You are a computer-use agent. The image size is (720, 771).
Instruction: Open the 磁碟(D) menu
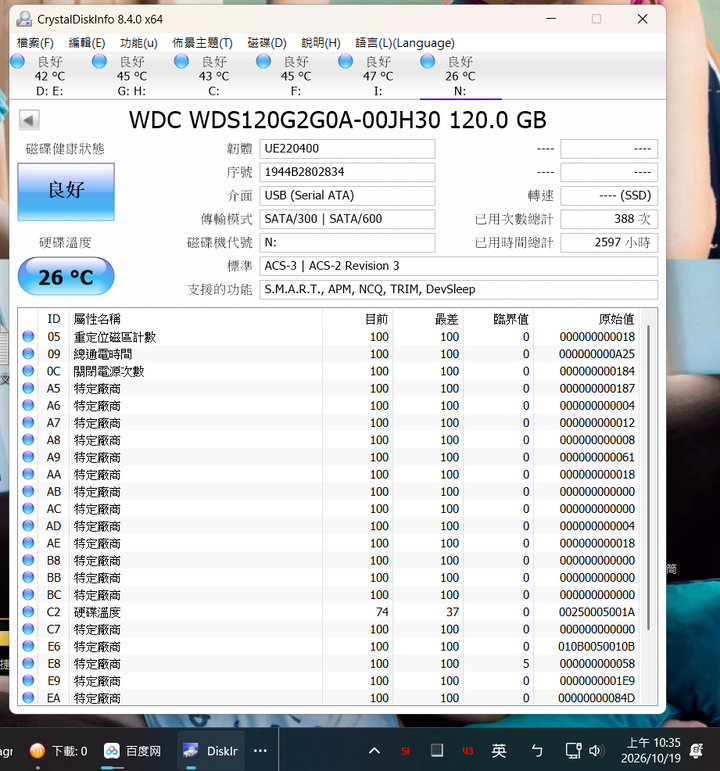point(267,43)
